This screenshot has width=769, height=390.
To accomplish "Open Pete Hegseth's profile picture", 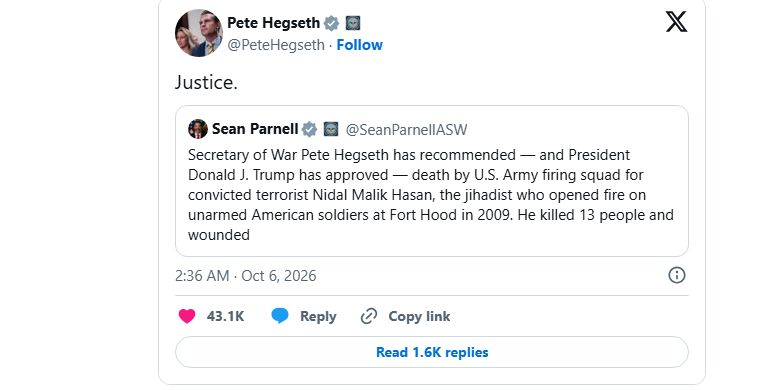I will click(x=199, y=33).
